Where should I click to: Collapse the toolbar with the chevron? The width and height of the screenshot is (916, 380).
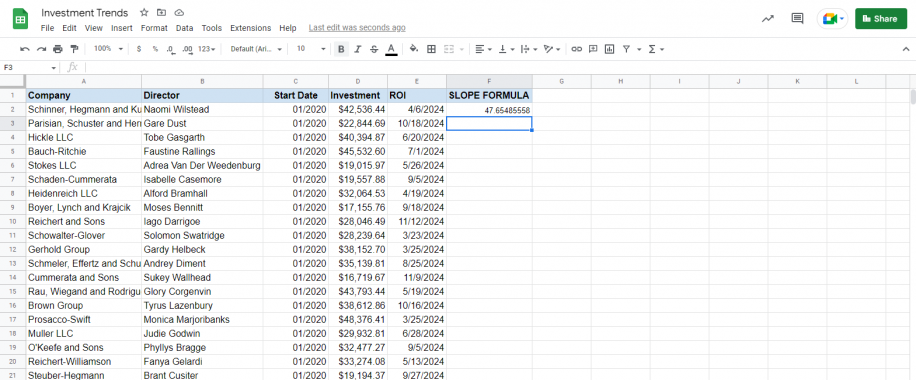[905, 49]
